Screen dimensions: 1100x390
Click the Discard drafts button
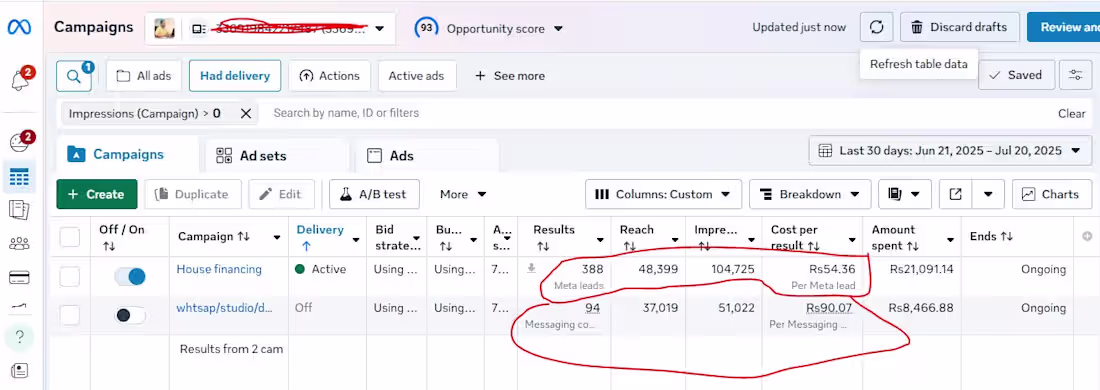coord(959,27)
